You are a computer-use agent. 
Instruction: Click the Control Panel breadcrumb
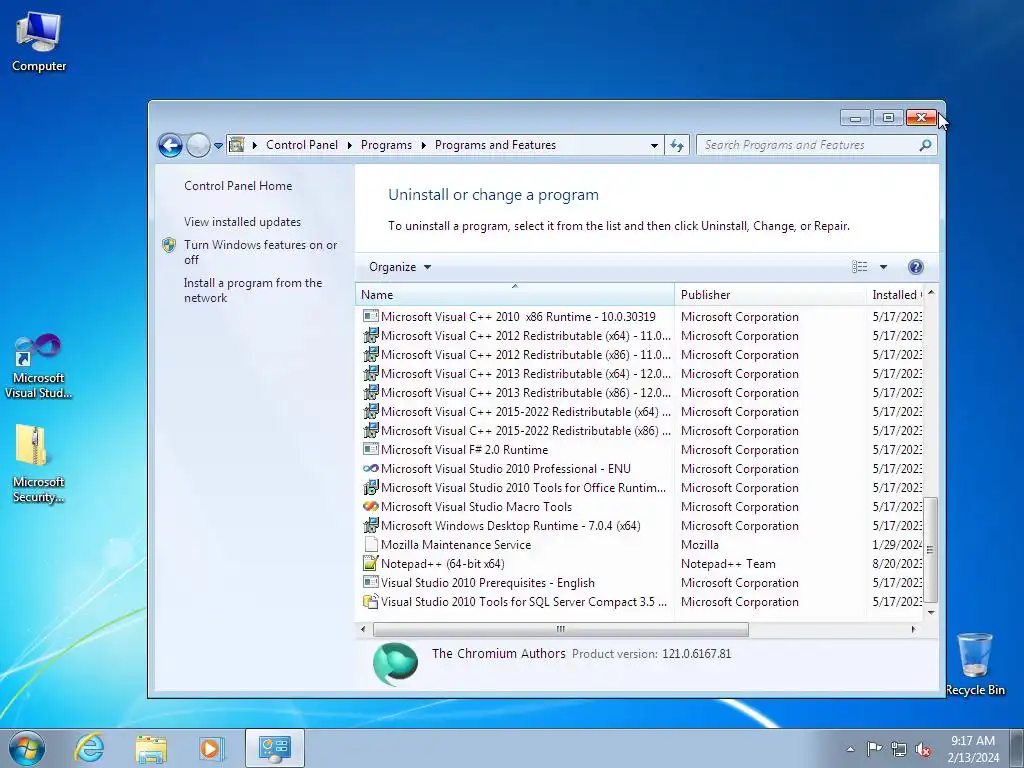[x=302, y=145]
